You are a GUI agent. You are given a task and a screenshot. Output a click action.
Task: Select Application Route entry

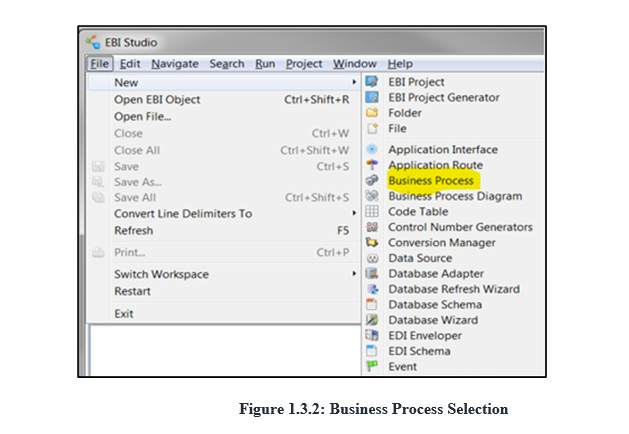click(x=435, y=165)
